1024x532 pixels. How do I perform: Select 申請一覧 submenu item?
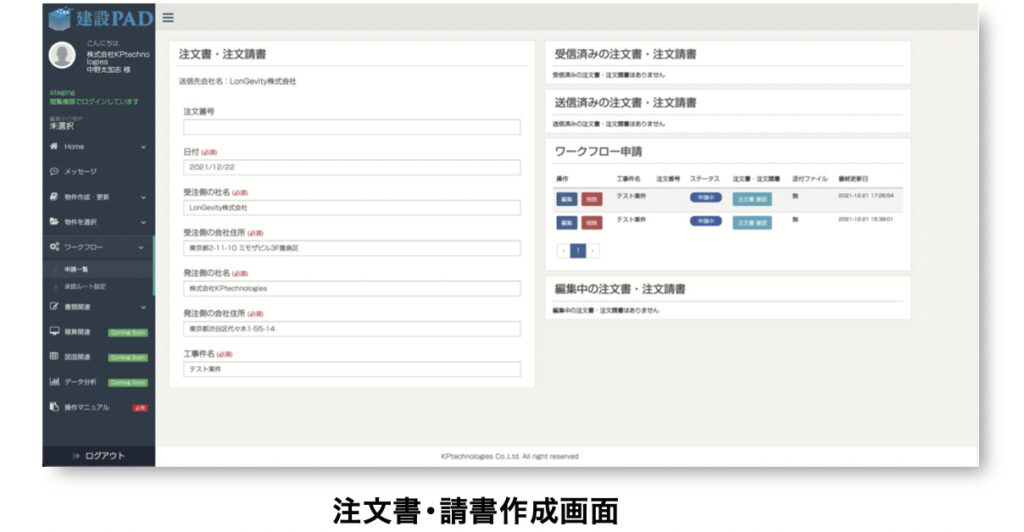[79, 270]
